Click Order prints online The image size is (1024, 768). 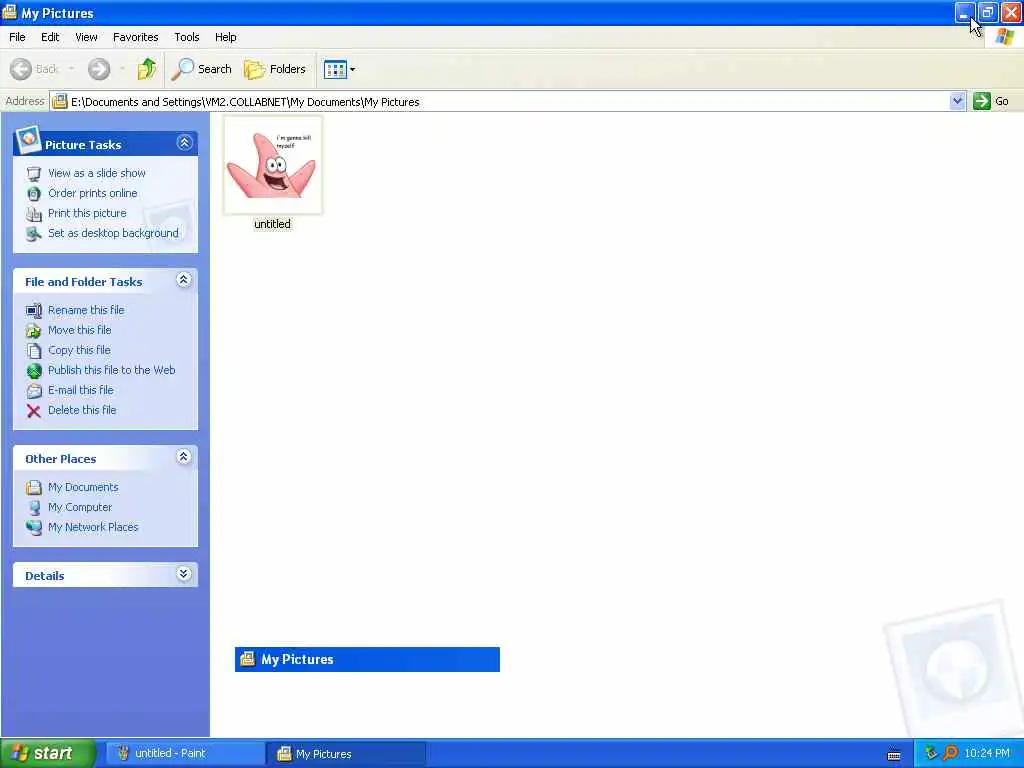93,193
